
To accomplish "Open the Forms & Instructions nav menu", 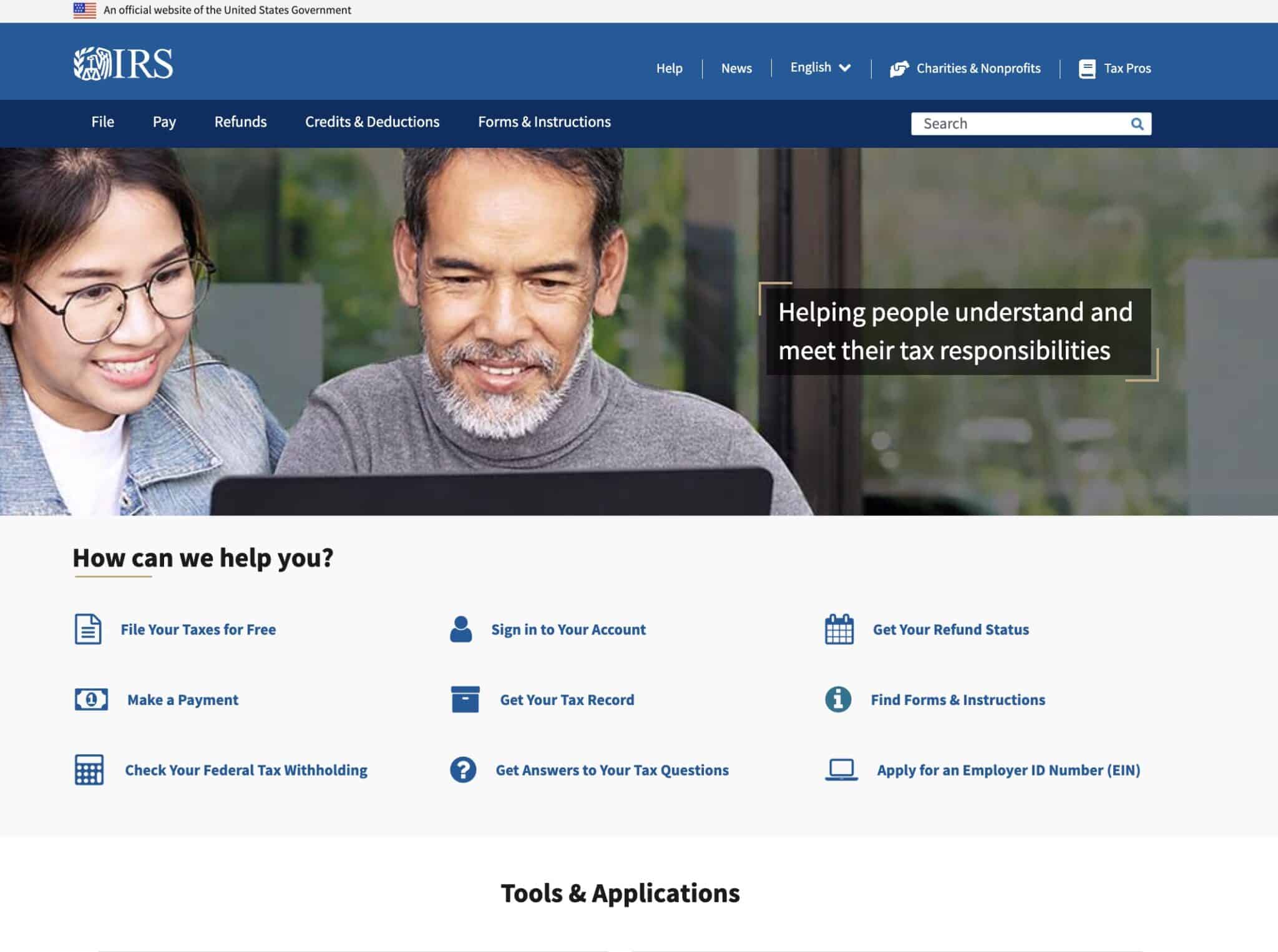I will point(544,122).
